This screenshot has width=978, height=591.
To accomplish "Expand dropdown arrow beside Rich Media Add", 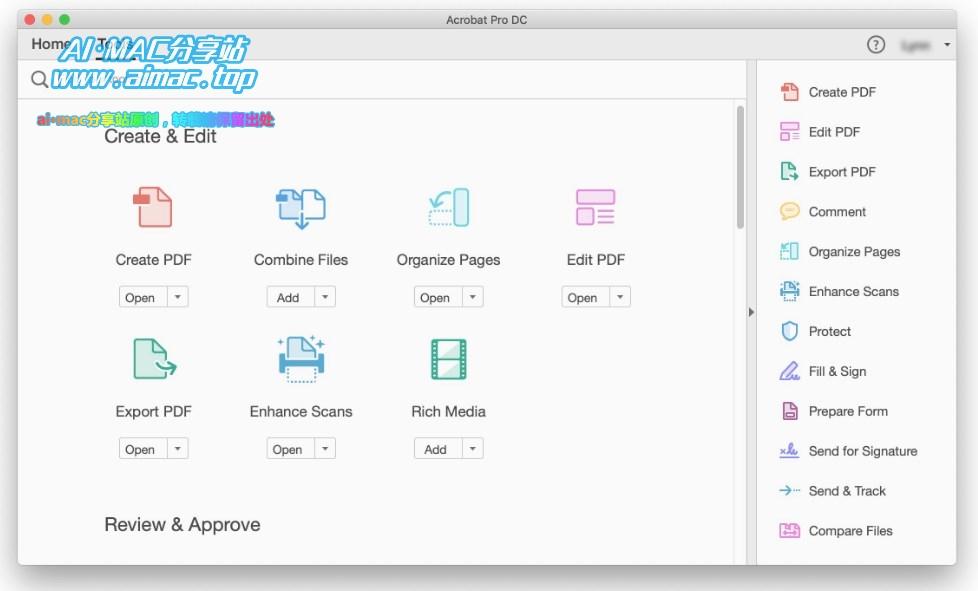I will 473,448.
